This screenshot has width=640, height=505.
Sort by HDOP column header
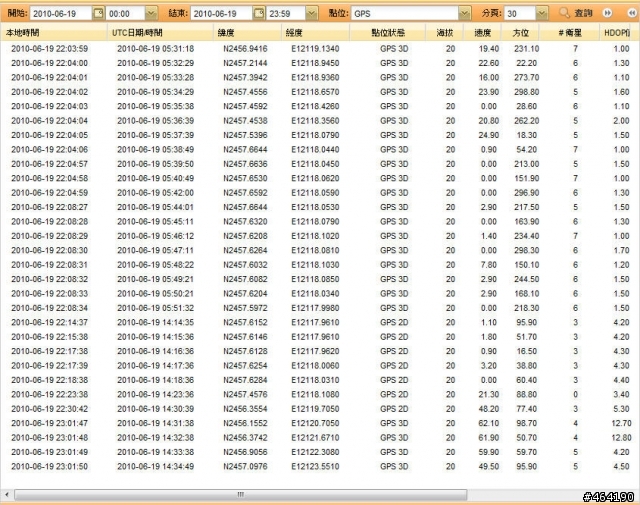click(616, 33)
